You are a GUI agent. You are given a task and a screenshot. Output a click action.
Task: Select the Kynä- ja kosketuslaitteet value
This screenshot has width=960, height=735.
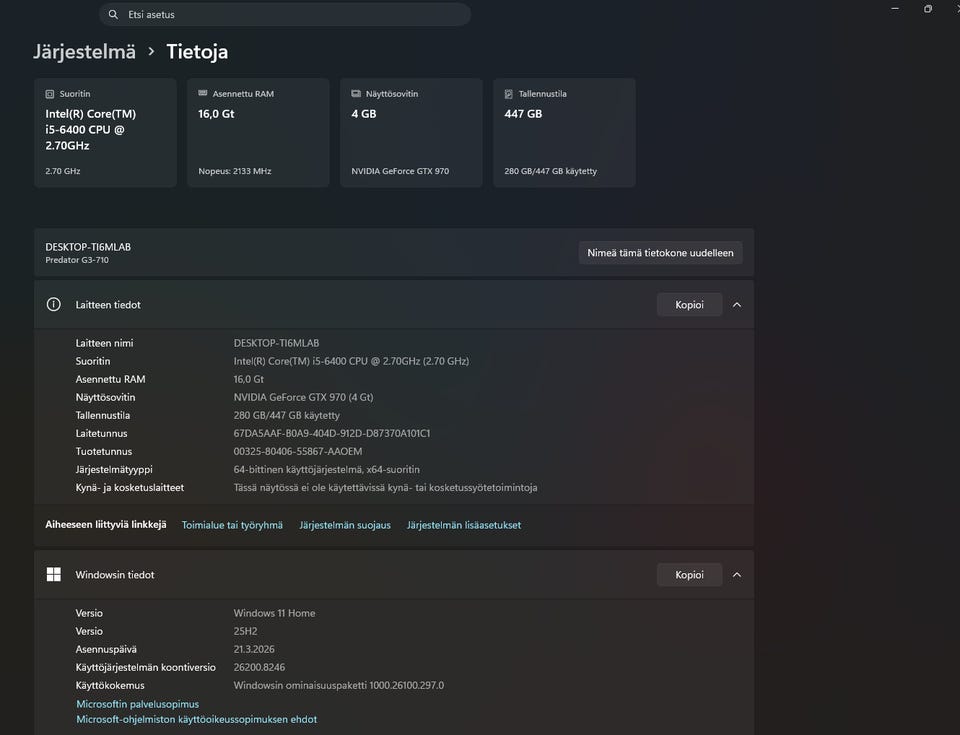pyautogui.click(x=385, y=488)
